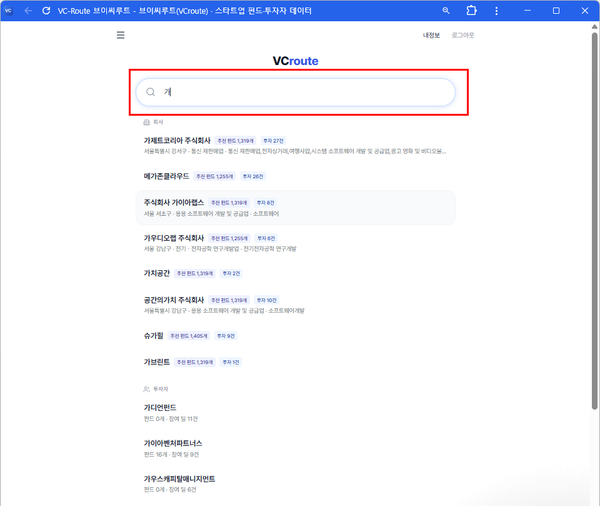The width and height of the screenshot is (600, 506).
Task: Open the zoom magnifier icon in title bar
Action: (446, 11)
